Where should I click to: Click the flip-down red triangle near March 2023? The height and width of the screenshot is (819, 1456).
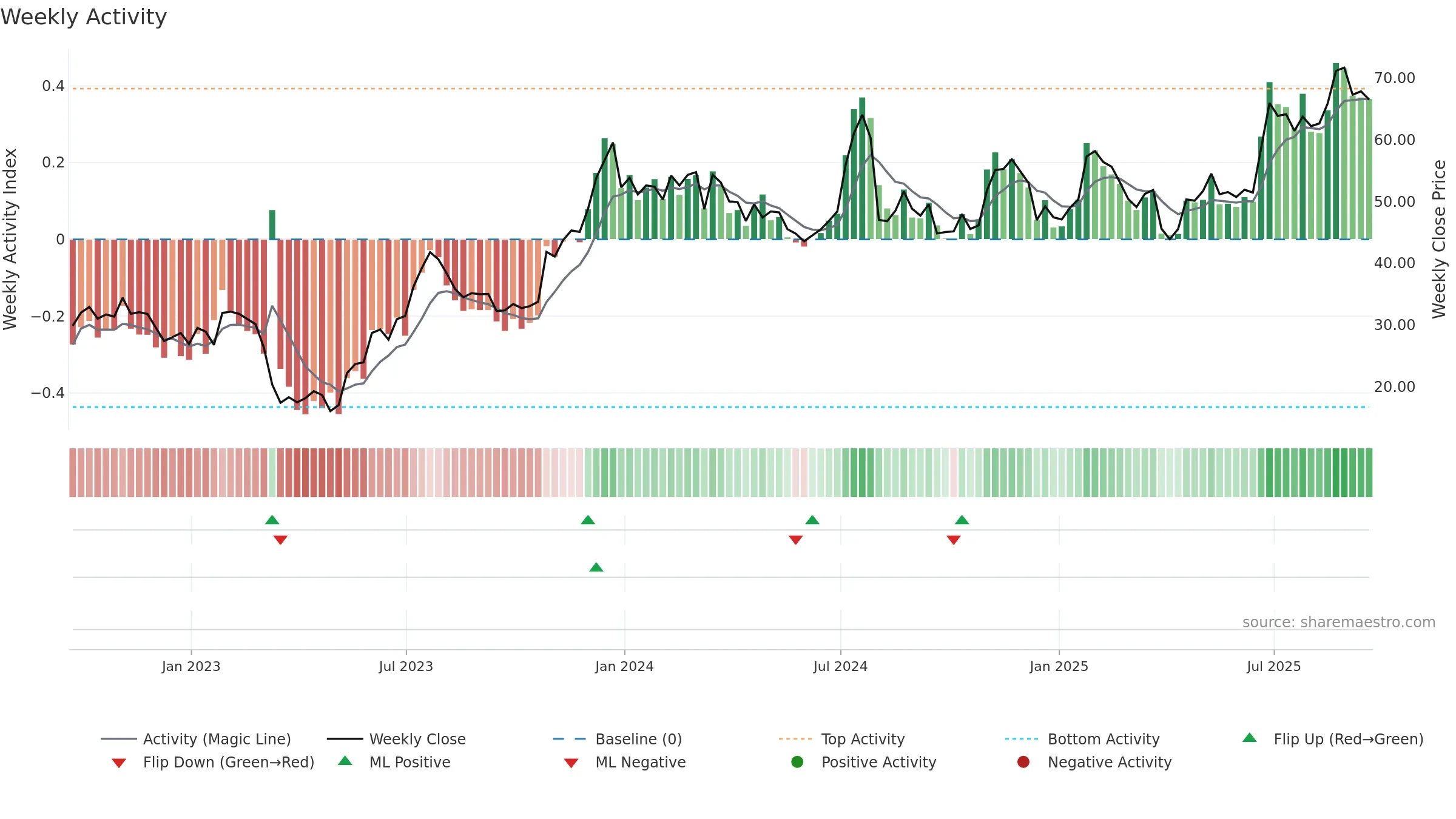click(280, 540)
